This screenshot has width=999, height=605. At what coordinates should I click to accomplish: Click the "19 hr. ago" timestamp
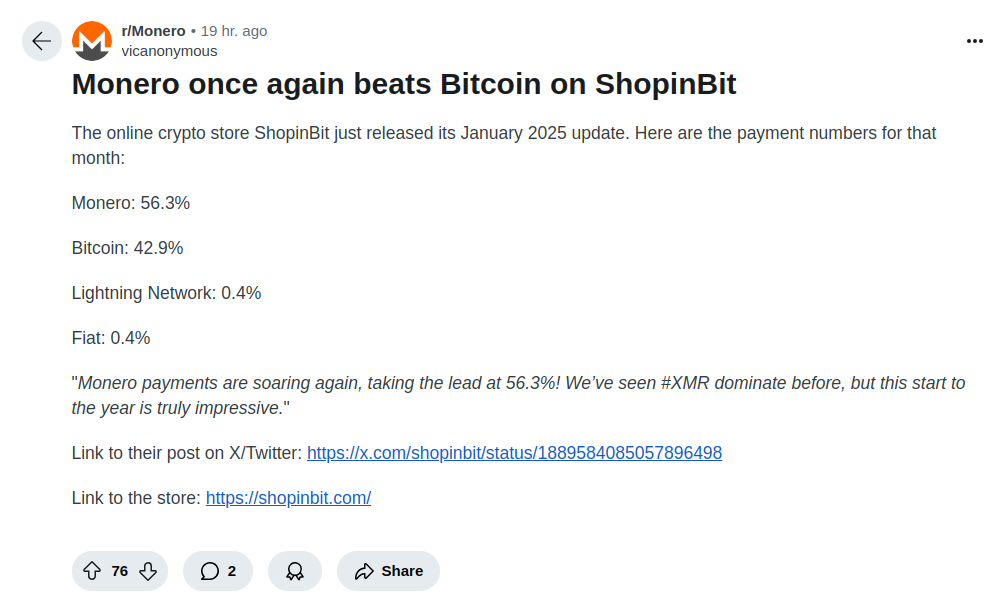coord(234,31)
